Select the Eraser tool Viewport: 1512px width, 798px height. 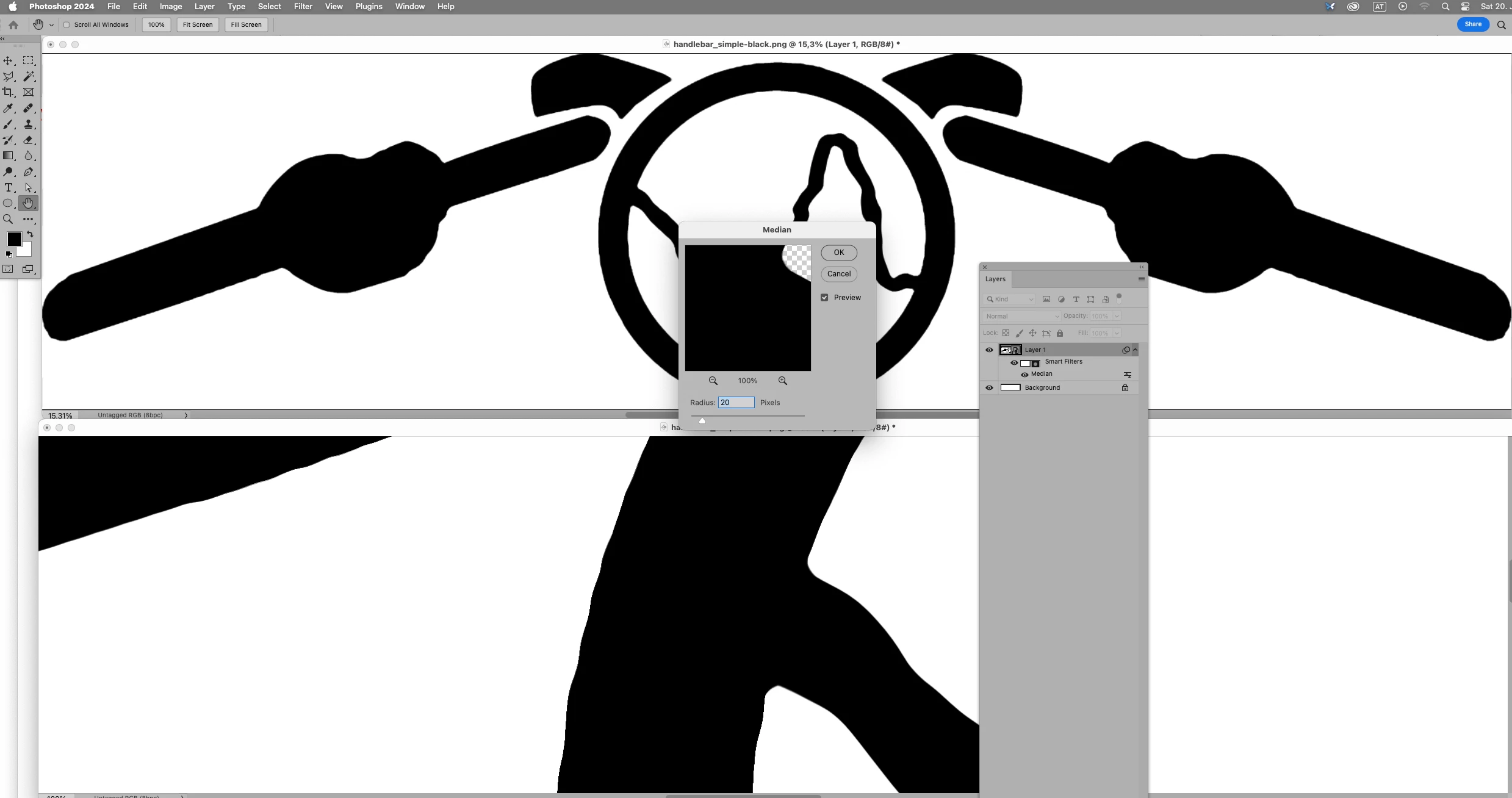(x=29, y=140)
